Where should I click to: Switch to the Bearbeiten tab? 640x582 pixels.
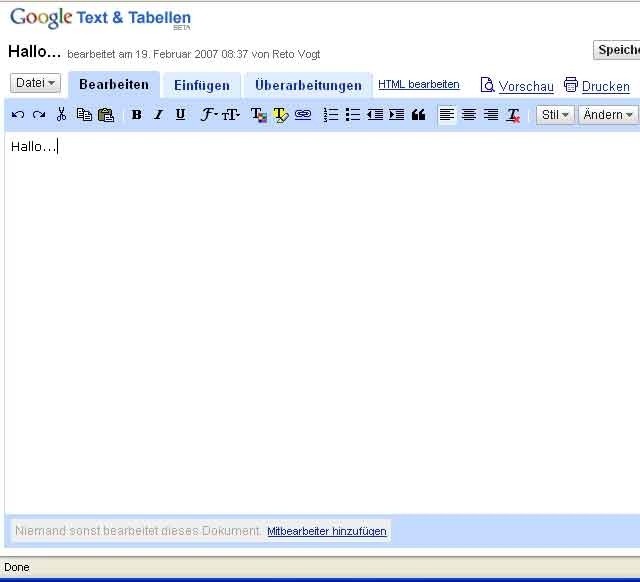coord(114,84)
